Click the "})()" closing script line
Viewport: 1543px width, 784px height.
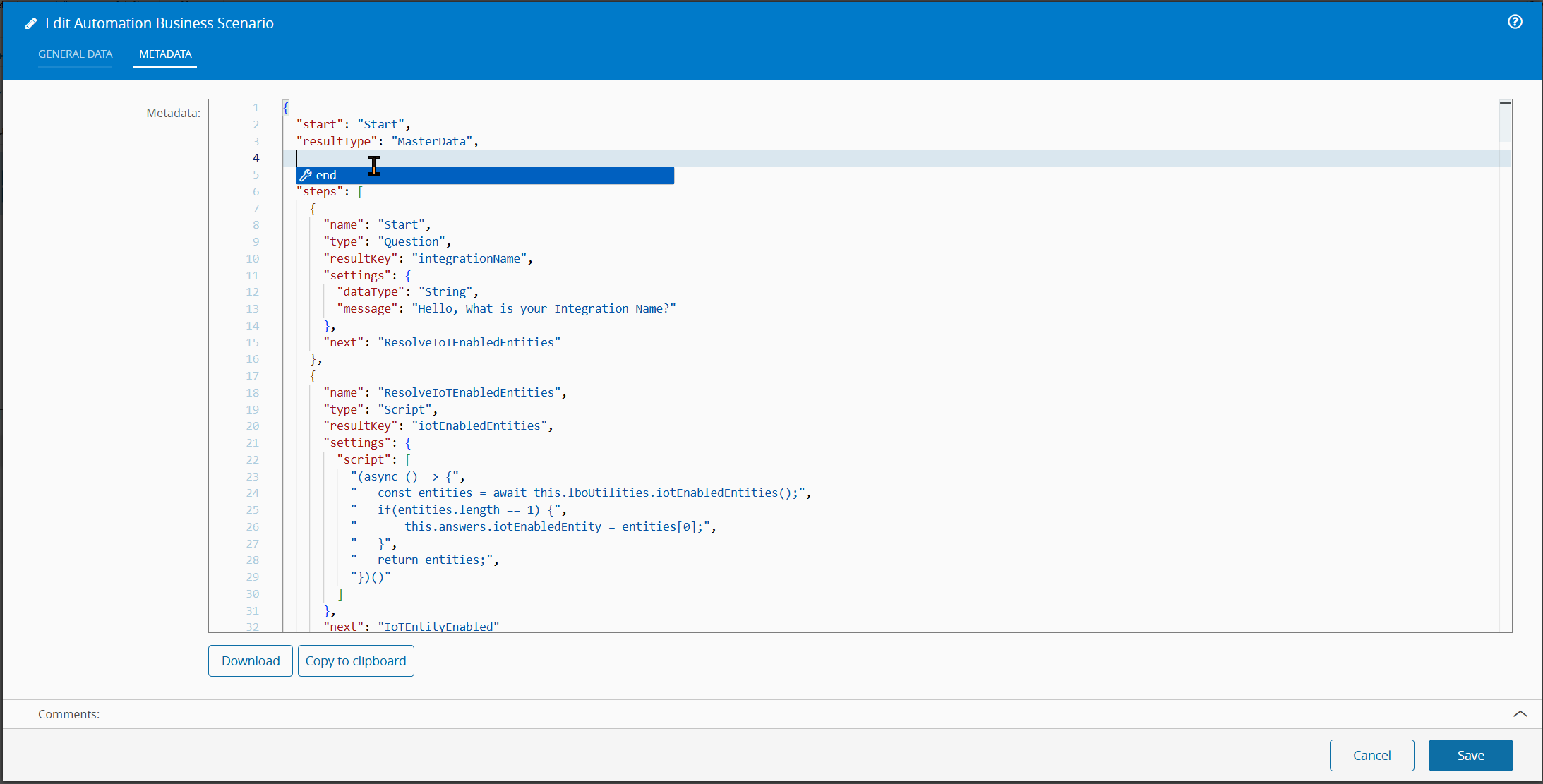(371, 577)
